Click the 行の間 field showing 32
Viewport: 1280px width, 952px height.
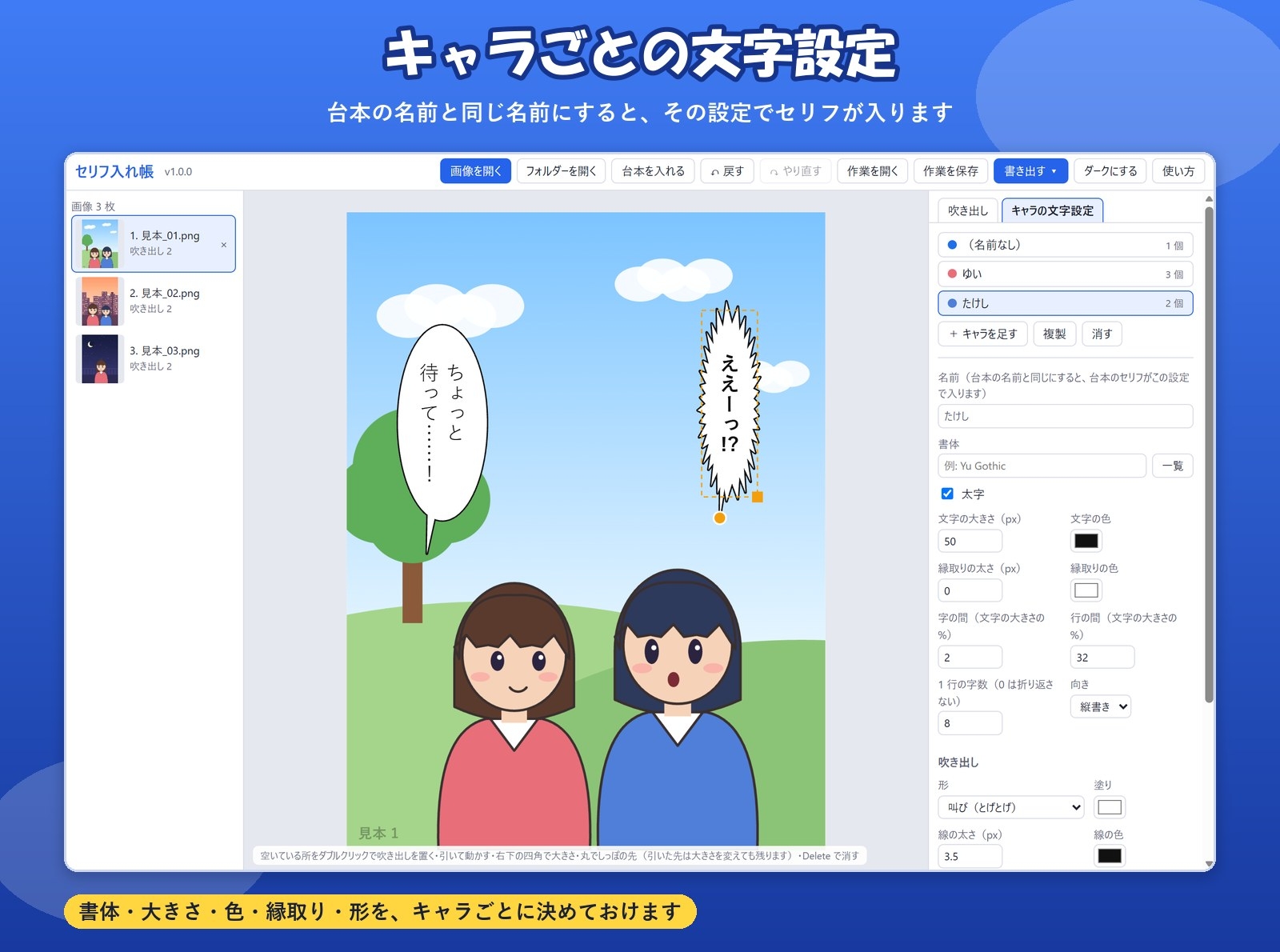click(1102, 657)
